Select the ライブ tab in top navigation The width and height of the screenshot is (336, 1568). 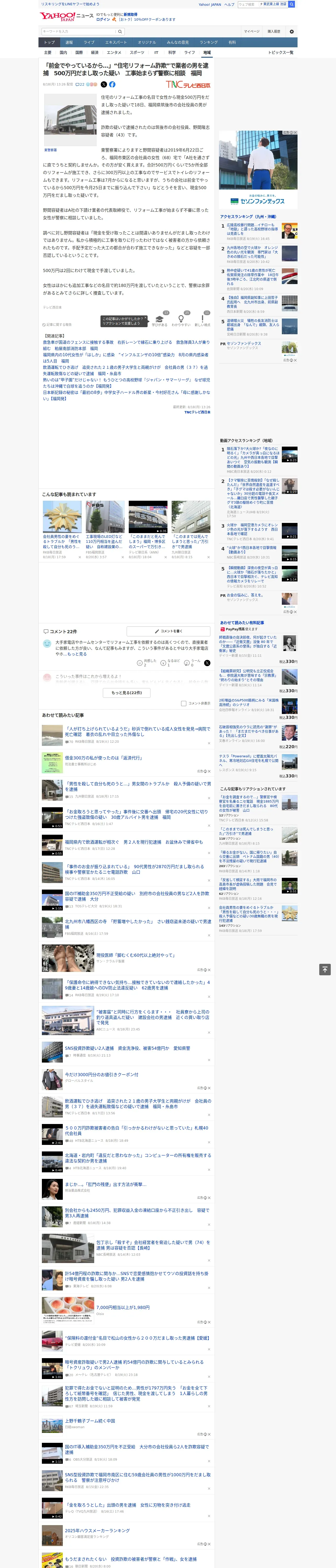(x=89, y=43)
